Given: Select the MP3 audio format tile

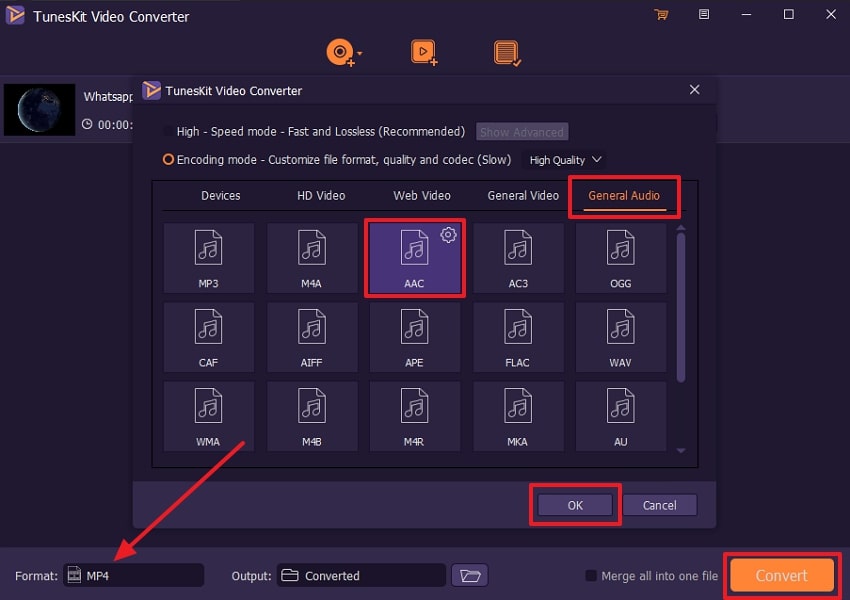Looking at the screenshot, I should (208, 258).
